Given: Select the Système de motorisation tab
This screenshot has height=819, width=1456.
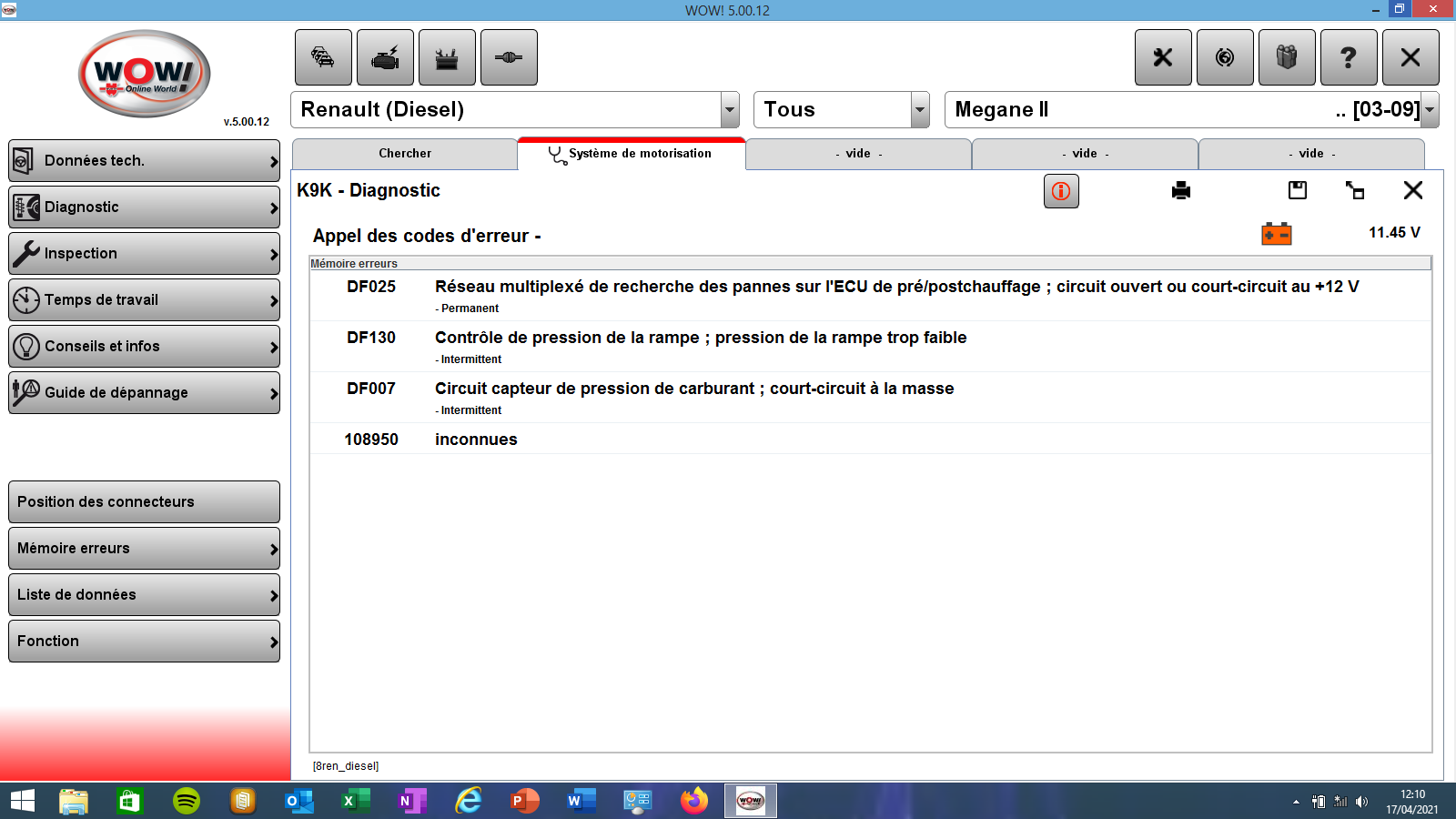Looking at the screenshot, I should 632,154.
